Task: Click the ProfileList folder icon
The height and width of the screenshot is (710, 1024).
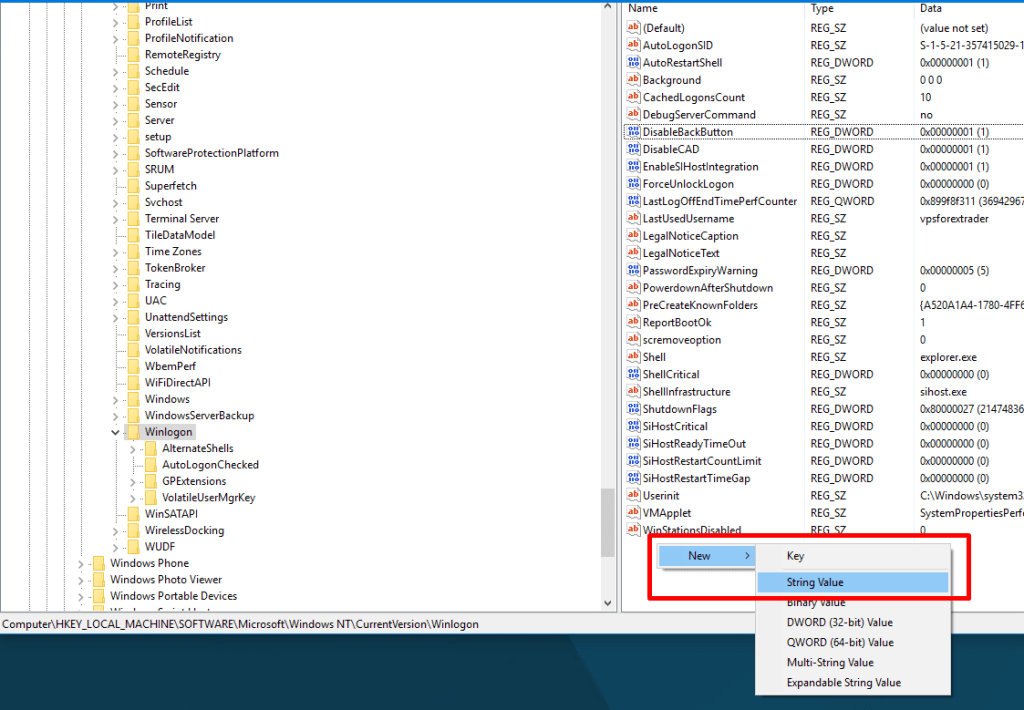Action: 133,22
